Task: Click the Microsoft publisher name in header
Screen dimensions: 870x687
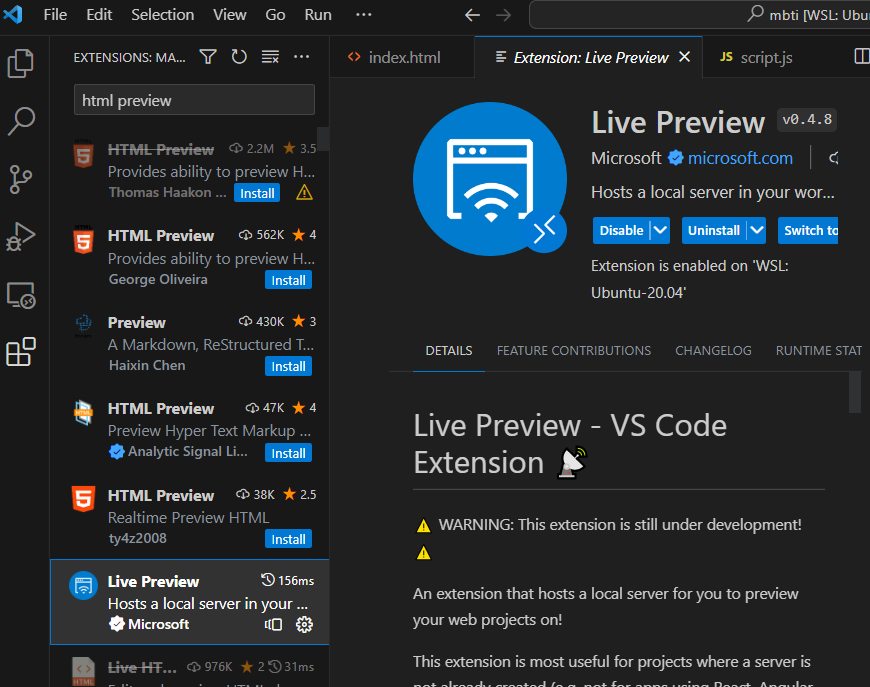Action: click(x=626, y=158)
